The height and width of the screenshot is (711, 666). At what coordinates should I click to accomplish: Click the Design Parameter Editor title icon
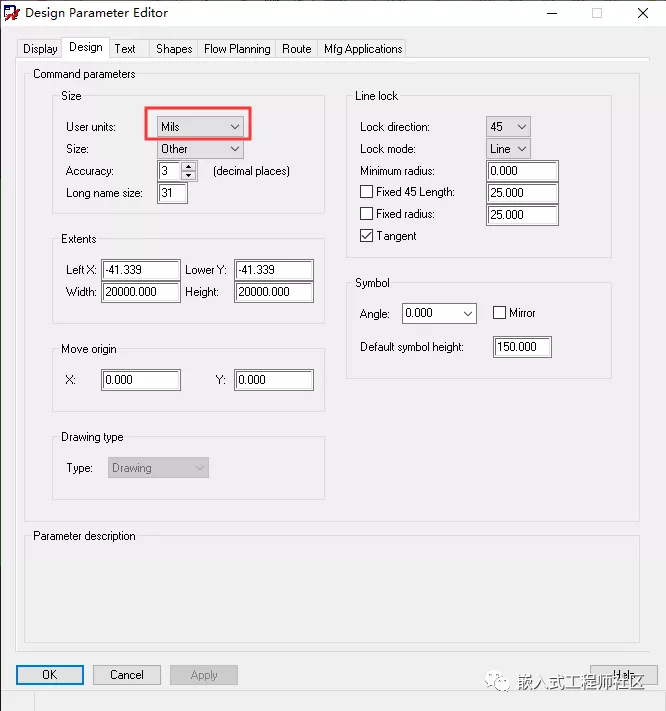(x=12, y=13)
